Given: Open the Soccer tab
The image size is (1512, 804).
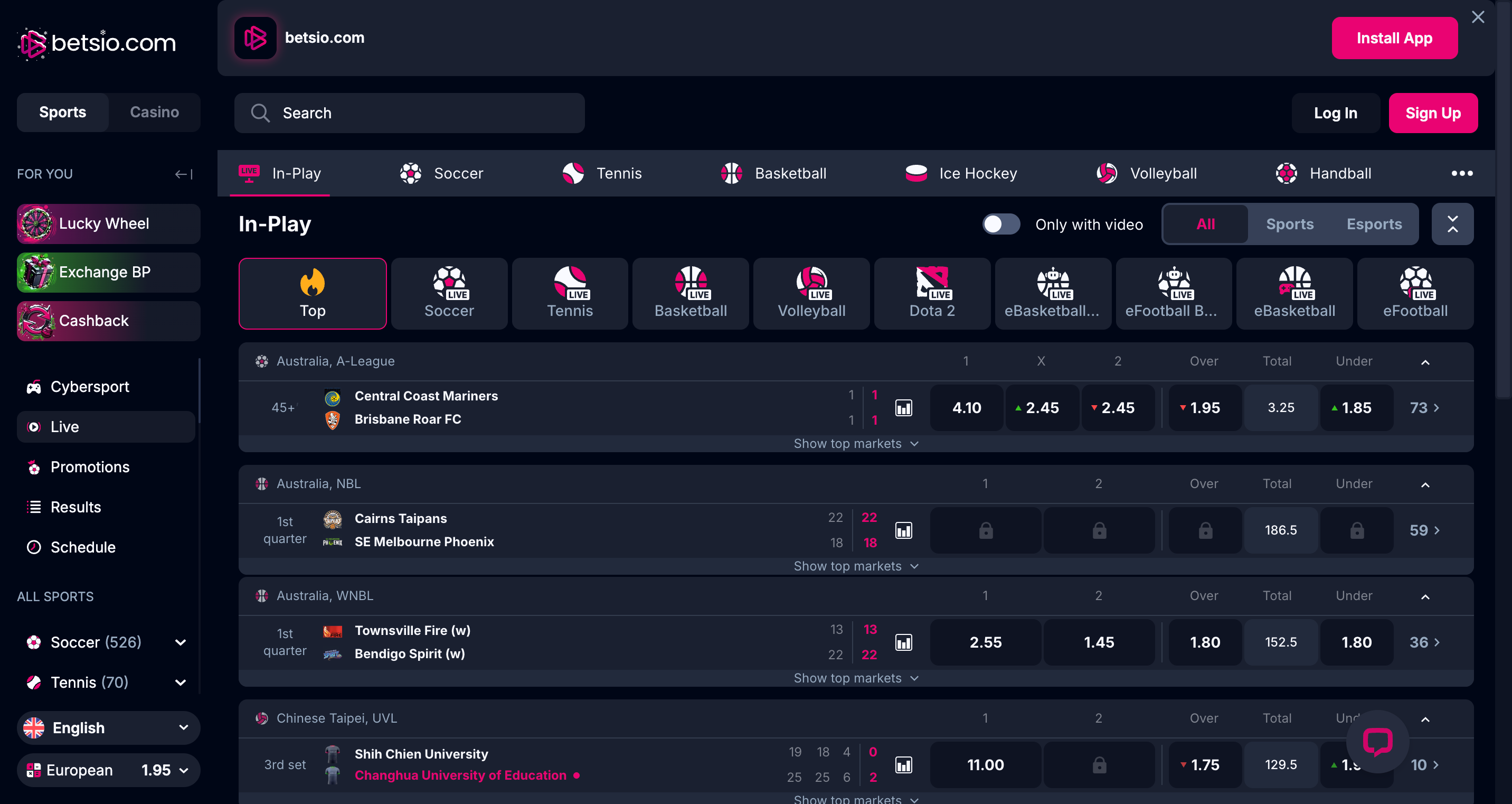Looking at the screenshot, I should [x=441, y=173].
